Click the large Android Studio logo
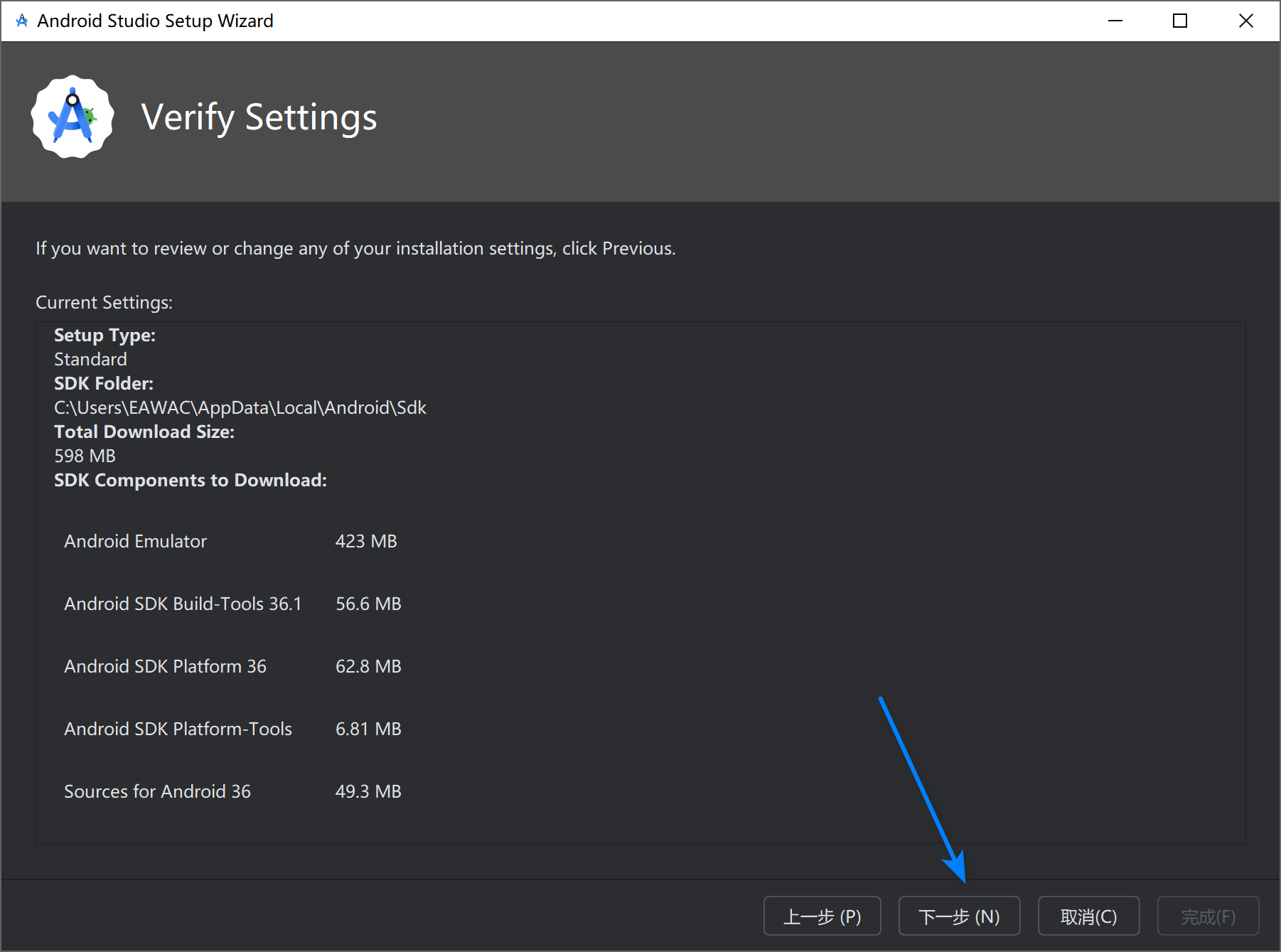Screen dimensions: 1281x952 (x=73, y=117)
